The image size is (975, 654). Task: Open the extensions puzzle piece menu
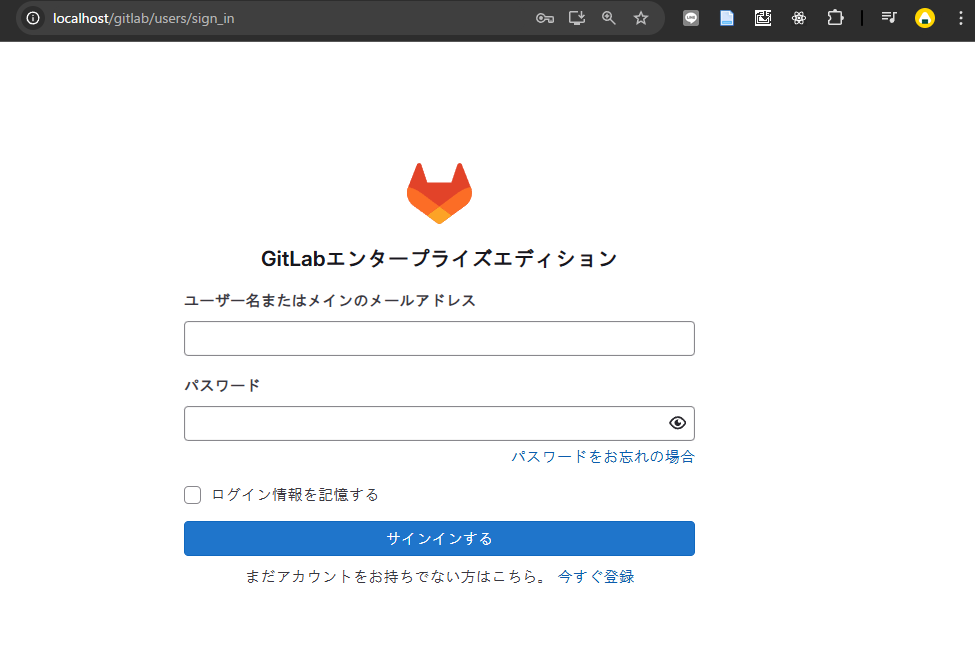(x=835, y=18)
